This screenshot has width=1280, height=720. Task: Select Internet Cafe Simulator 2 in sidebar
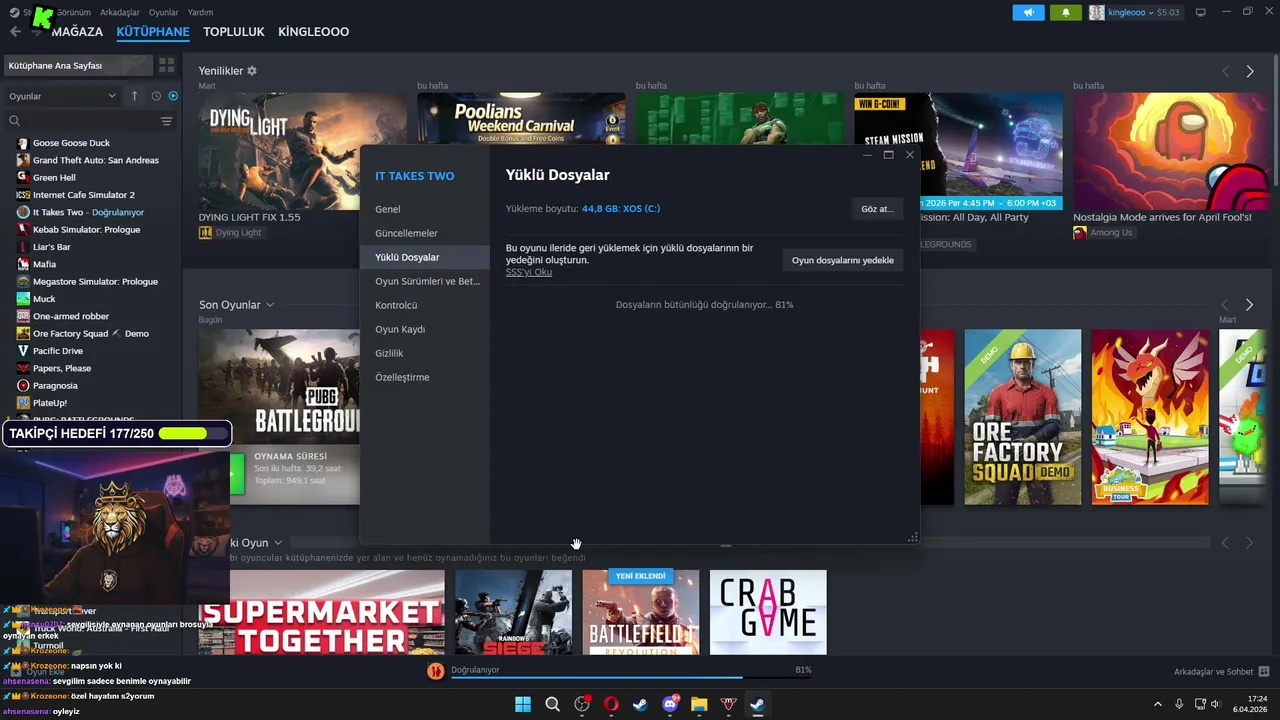tap(83, 195)
